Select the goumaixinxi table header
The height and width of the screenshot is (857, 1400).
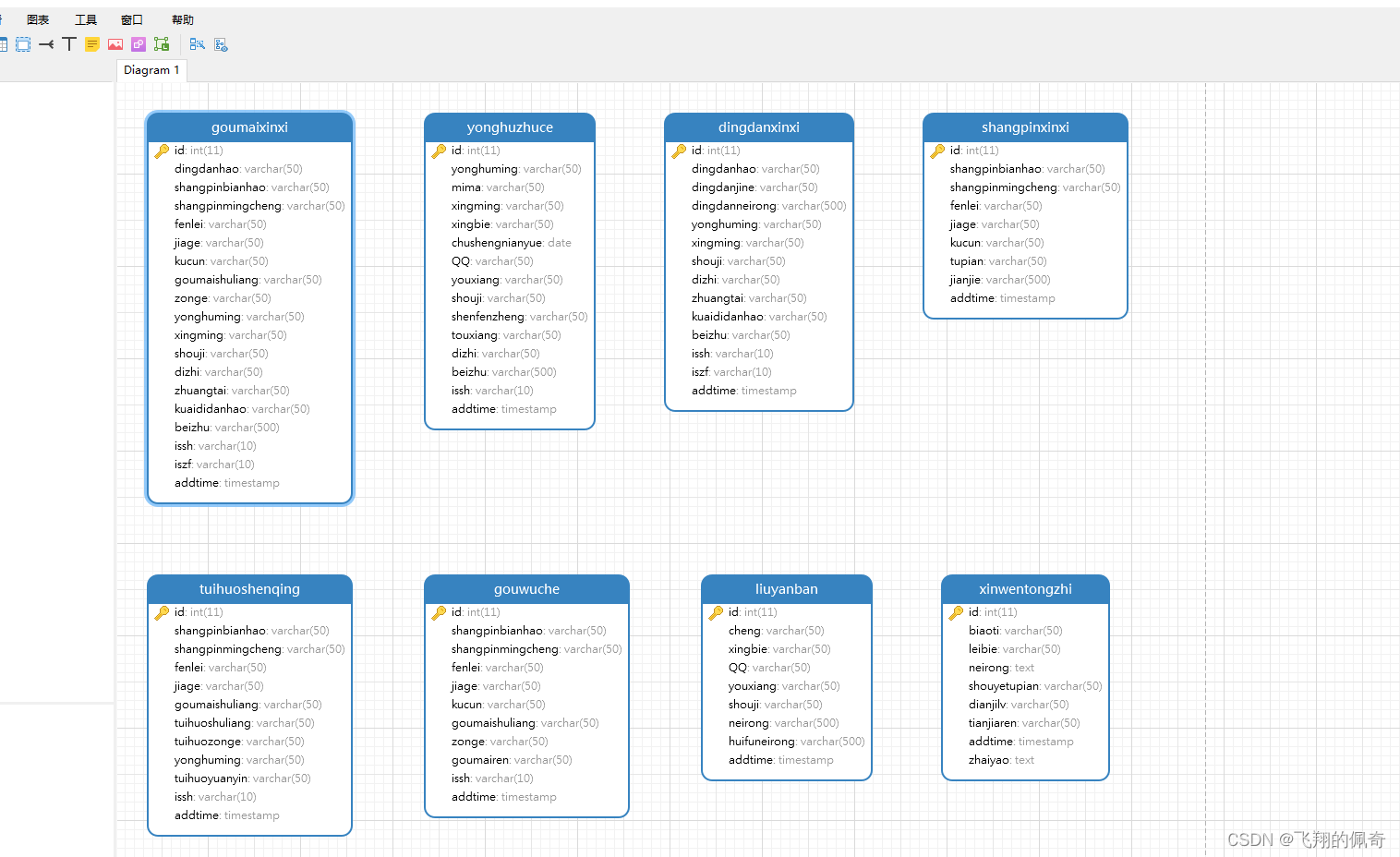(x=249, y=127)
